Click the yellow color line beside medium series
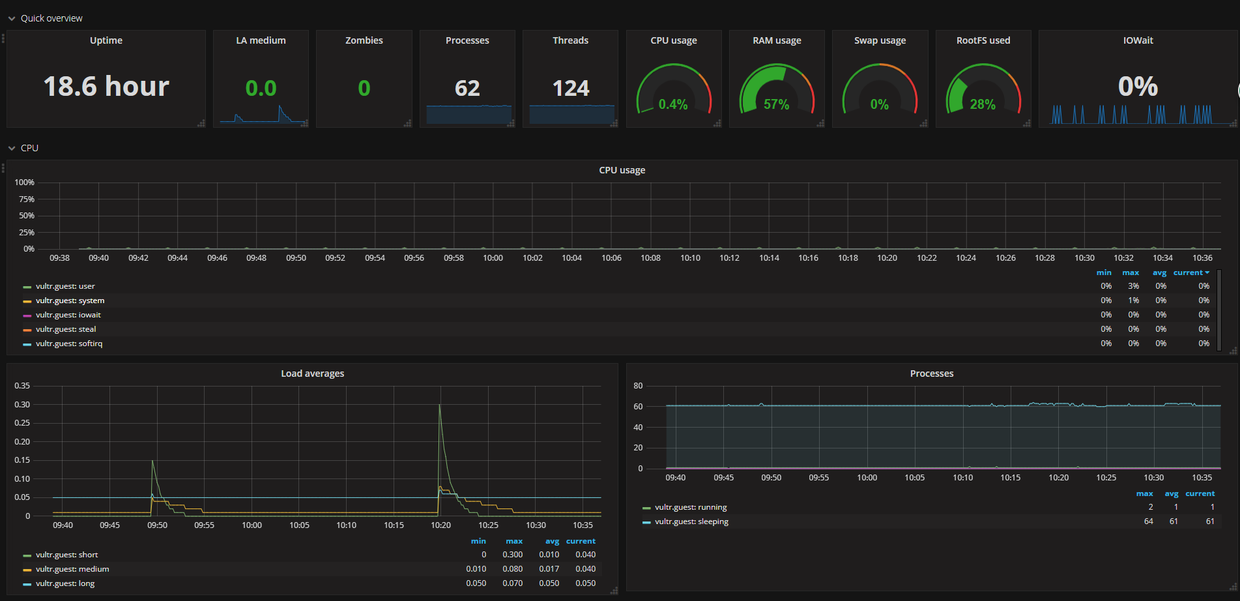The width and height of the screenshot is (1240, 601). [26, 570]
